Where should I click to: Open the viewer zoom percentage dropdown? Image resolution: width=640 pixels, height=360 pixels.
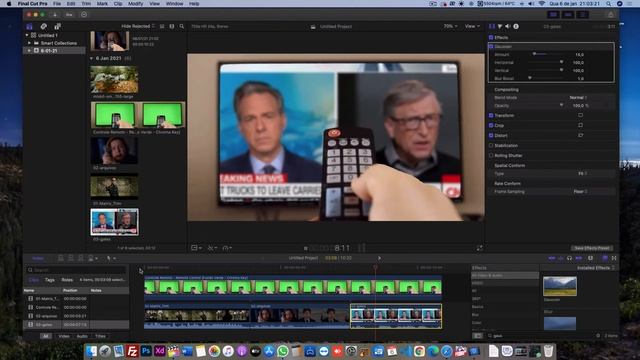[450, 26]
